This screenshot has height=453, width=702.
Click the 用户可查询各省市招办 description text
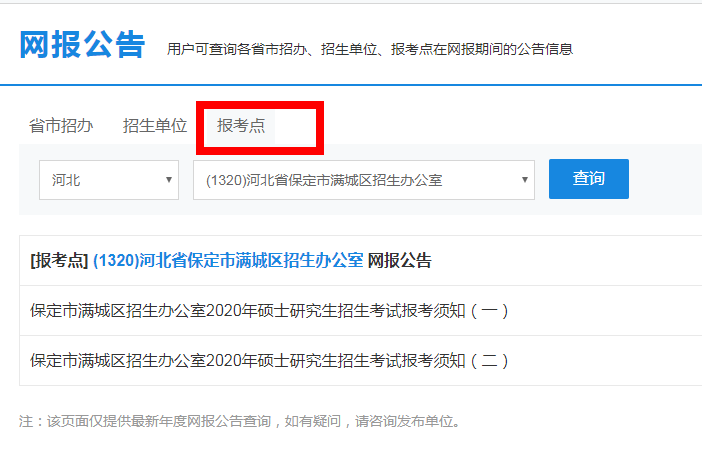click(x=370, y=49)
